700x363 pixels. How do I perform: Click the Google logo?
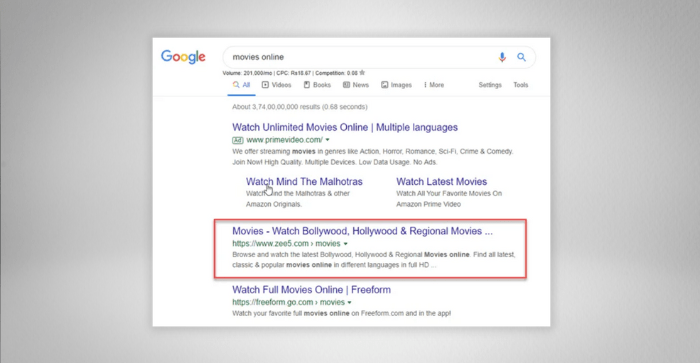[x=183, y=57]
